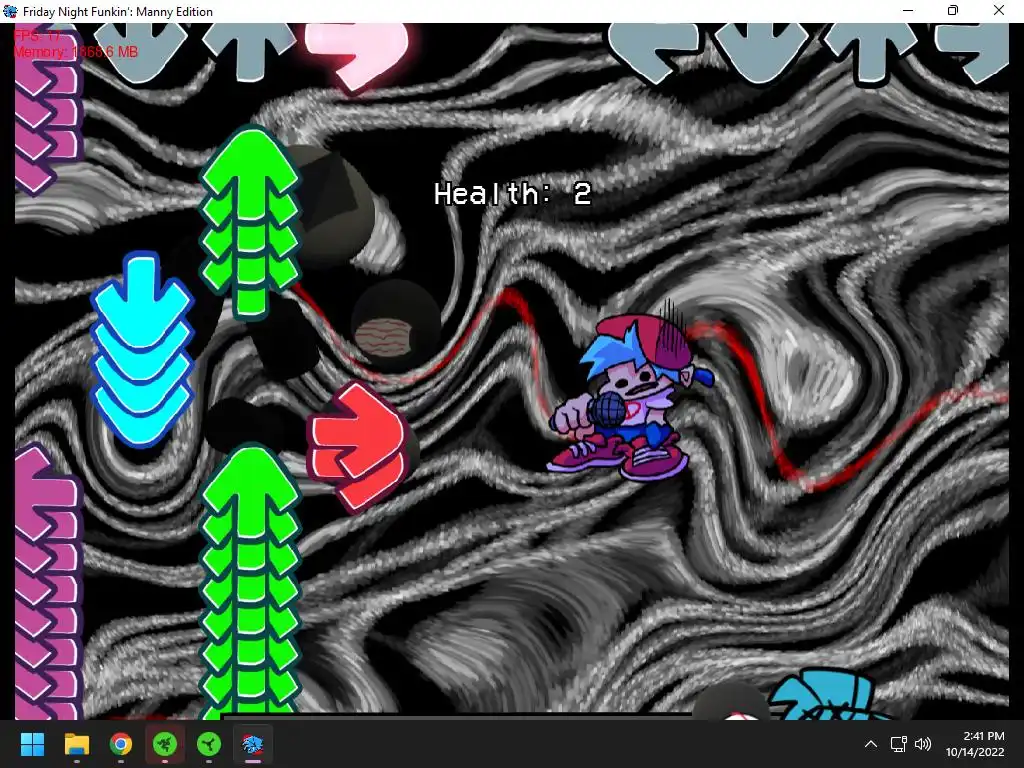Open network settings from system tray
Image resolution: width=1024 pixels, height=768 pixels.
[x=899, y=744]
